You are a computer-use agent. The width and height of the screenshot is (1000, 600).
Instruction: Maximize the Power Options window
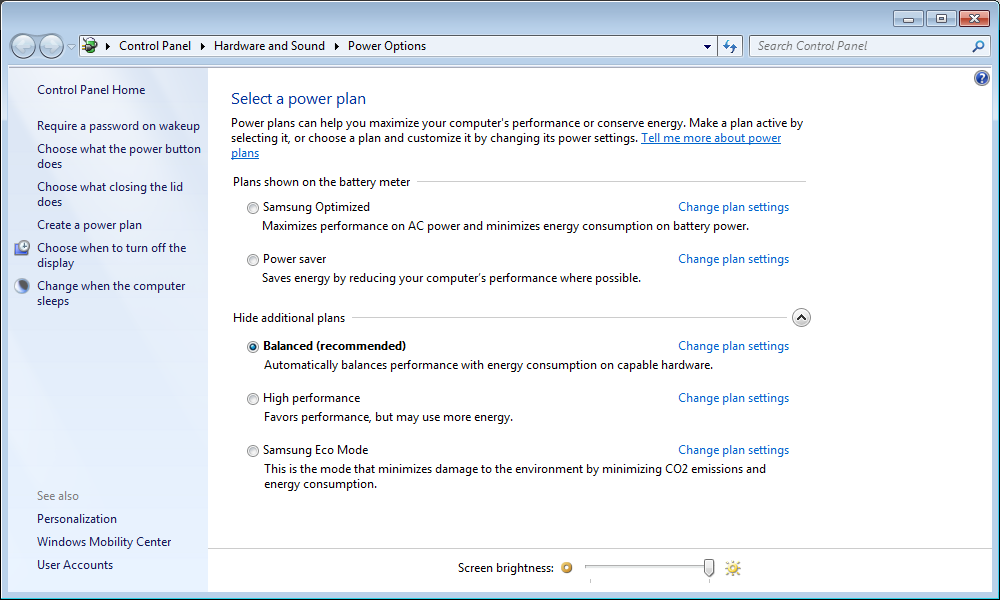pyautogui.click(x=941, y=19)
